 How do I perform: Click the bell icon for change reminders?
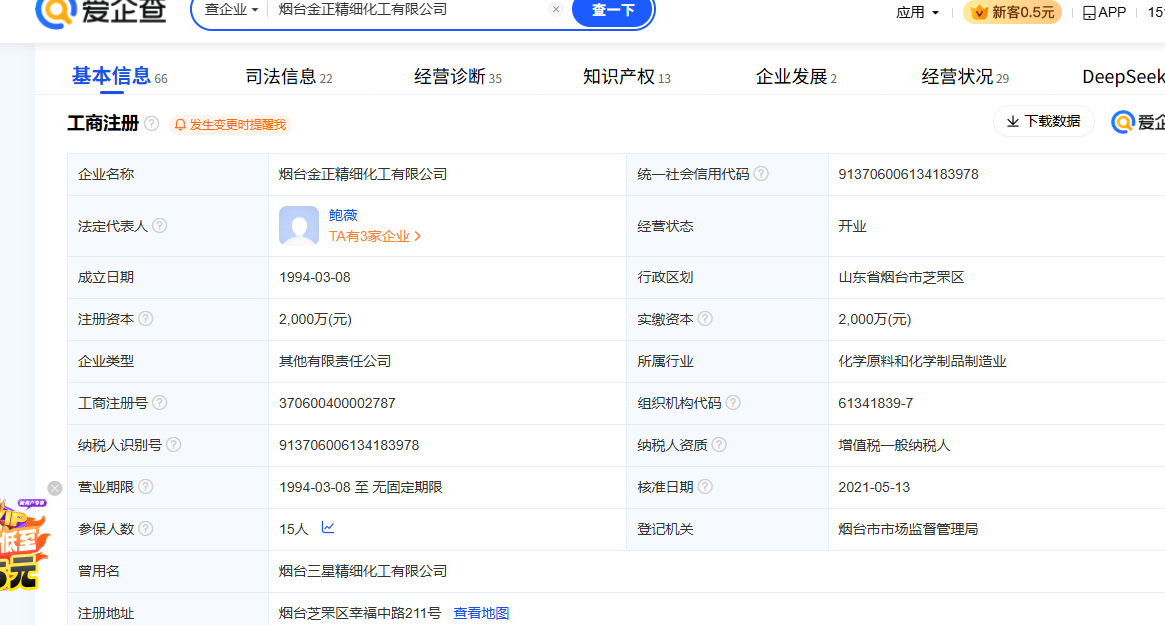pos(180,125)
